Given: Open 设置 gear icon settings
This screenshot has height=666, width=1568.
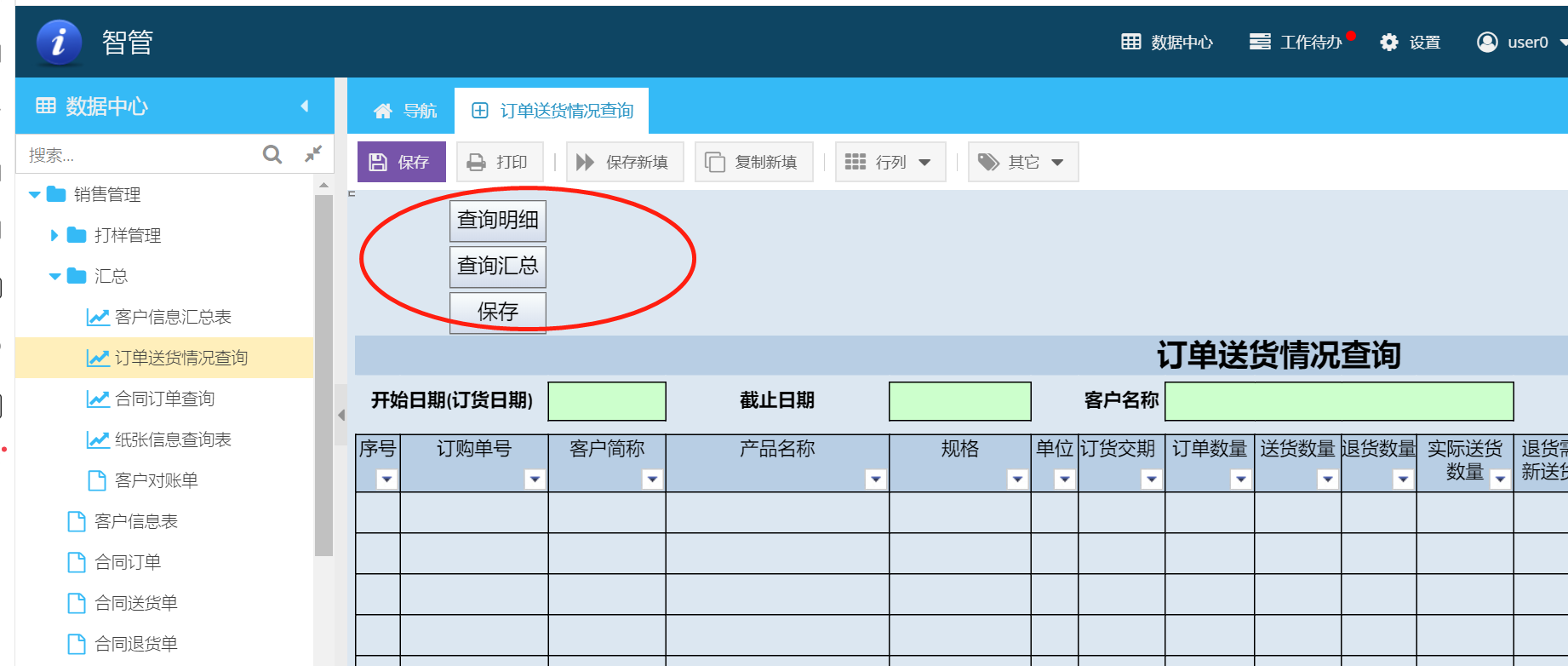Looking at the screenshot, I should coord(1411,42).
